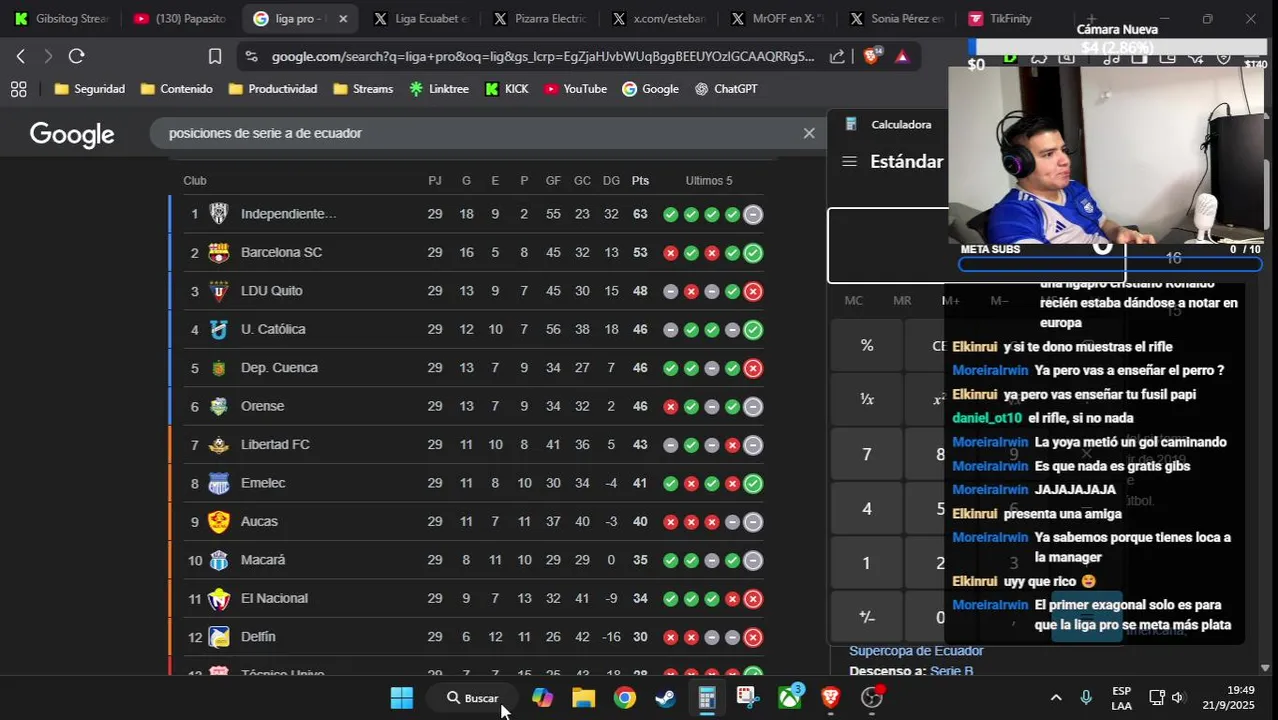
Task: Open the volume control in the system tray
Action: tap(1178, 698)
